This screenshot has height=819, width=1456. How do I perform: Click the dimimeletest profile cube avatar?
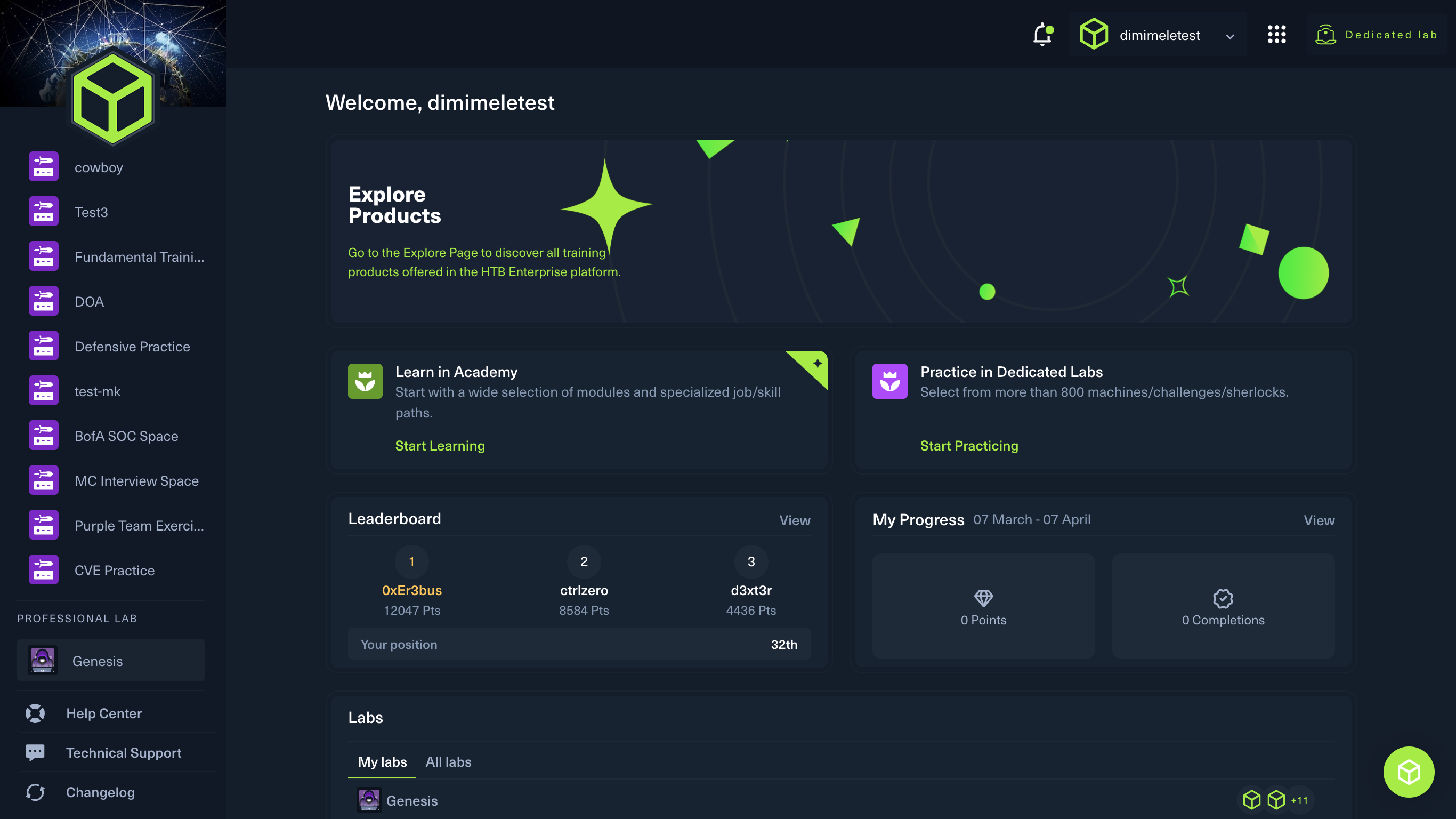tap(1094, 34)
